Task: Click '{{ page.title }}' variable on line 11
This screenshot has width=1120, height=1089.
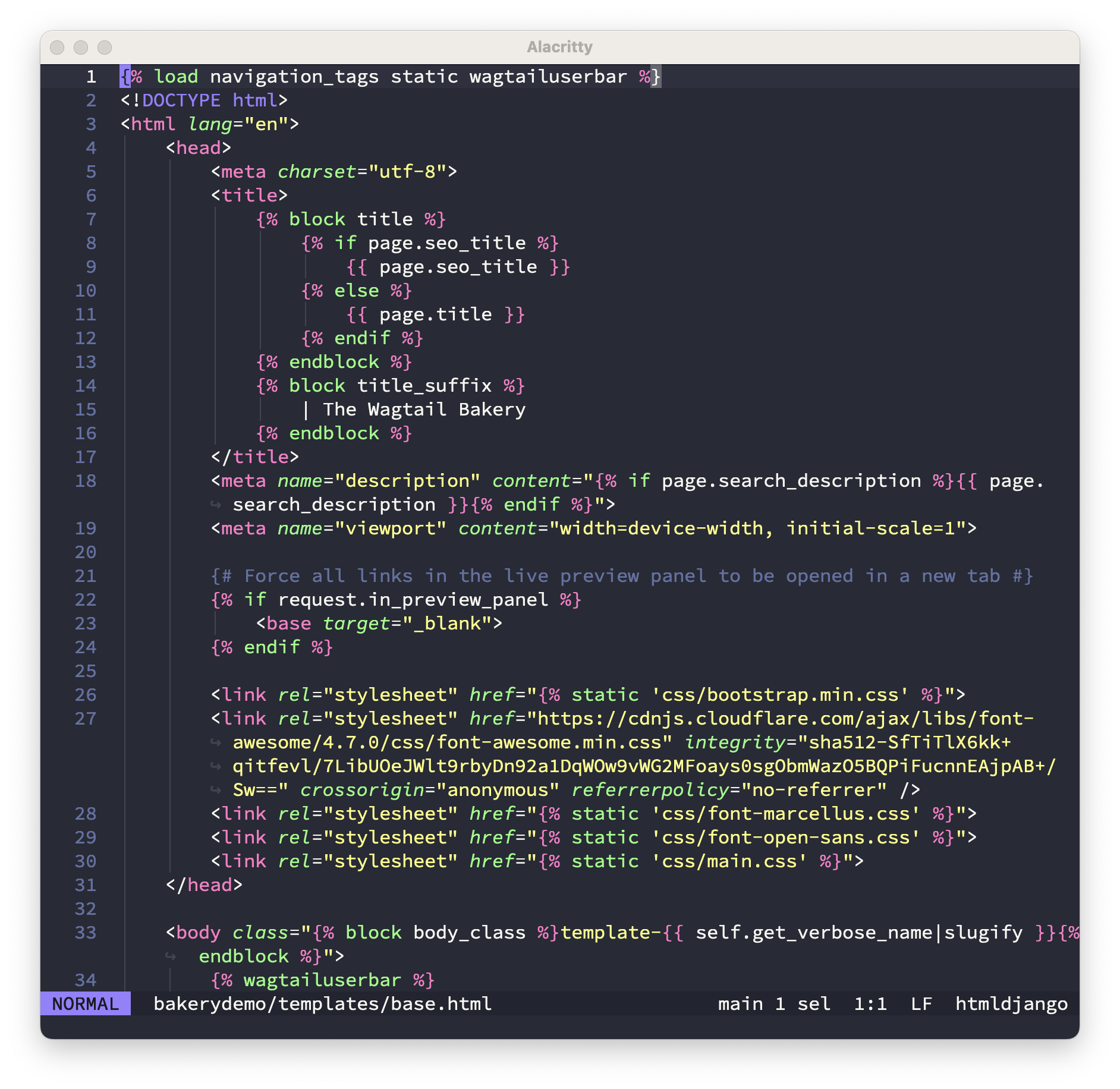Action: click(435, 314)
